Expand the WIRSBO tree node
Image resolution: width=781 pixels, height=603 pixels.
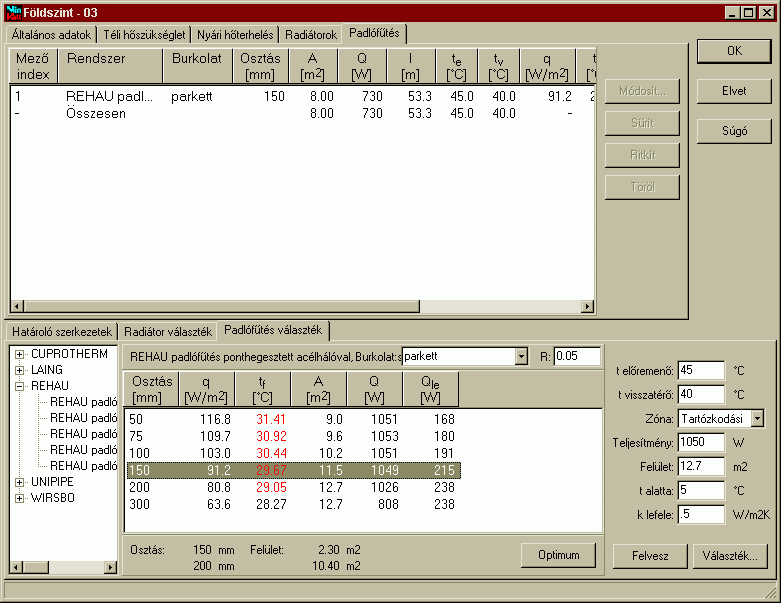coord(19,498)
